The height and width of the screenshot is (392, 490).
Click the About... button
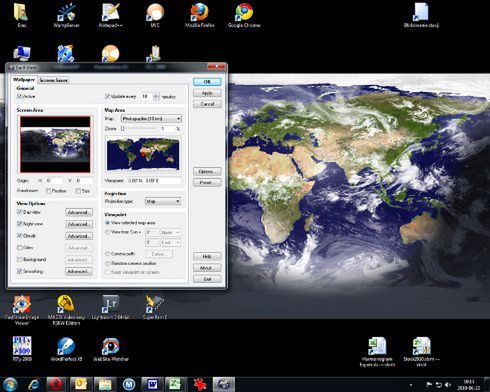[x=207, y=268]
